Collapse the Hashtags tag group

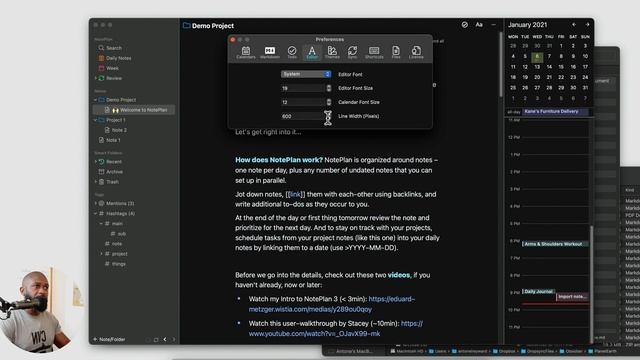[x=96, y=213]
